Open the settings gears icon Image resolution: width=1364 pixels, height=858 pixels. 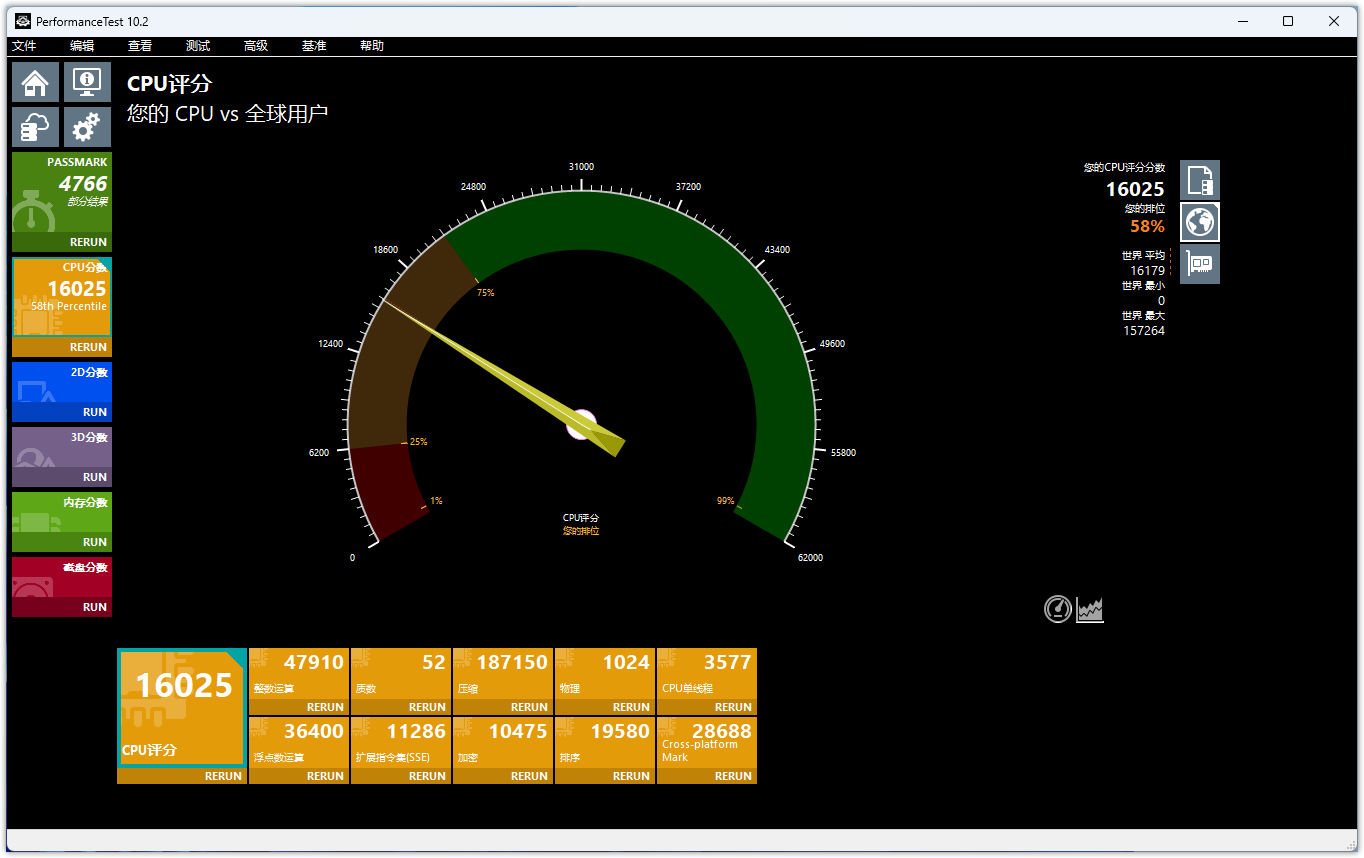pyautogui.click(x=87, y=127)
